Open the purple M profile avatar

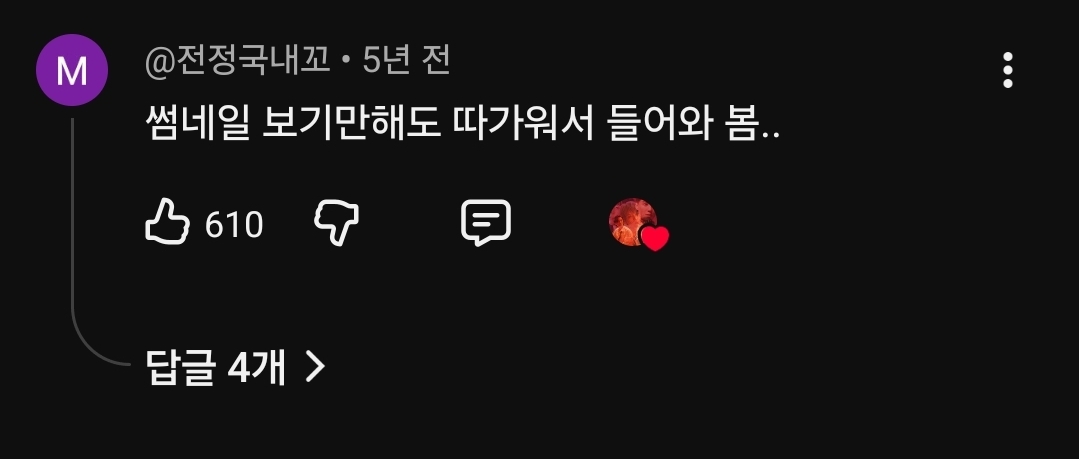72,70
